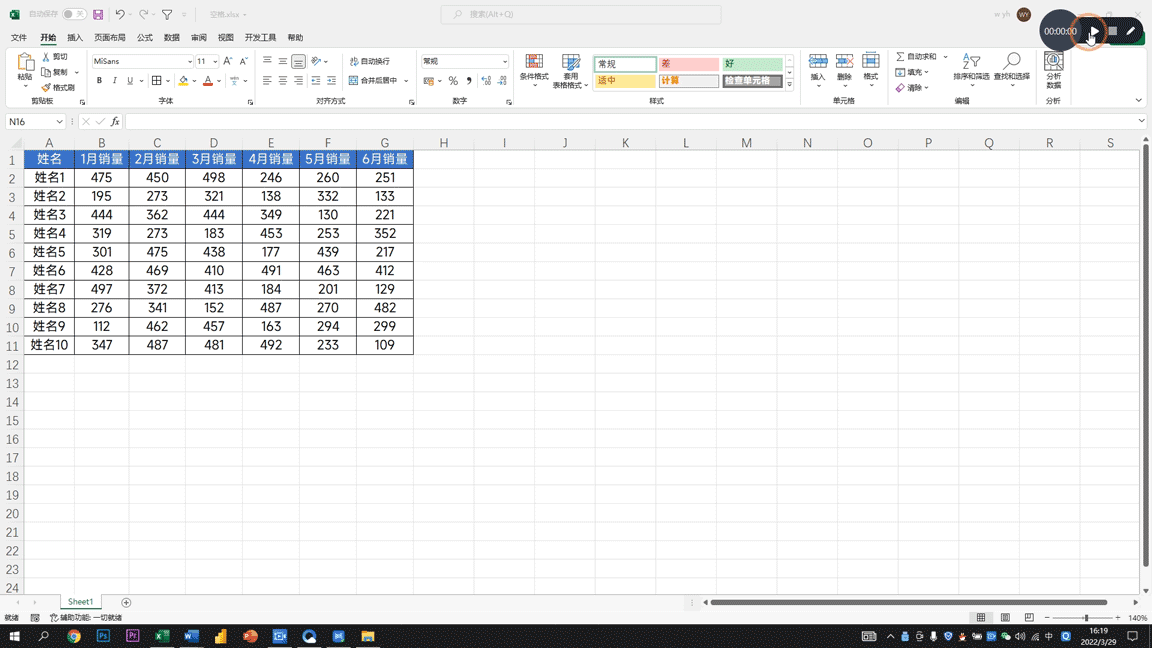This screenshot has width=1152, height=648.
Task: Switch to the 插入 ribbon tab
Action: click(x=75, y=38)
